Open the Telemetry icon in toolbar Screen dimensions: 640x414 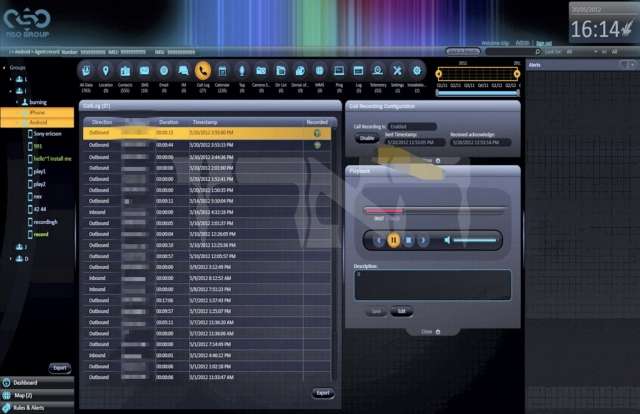378,71
